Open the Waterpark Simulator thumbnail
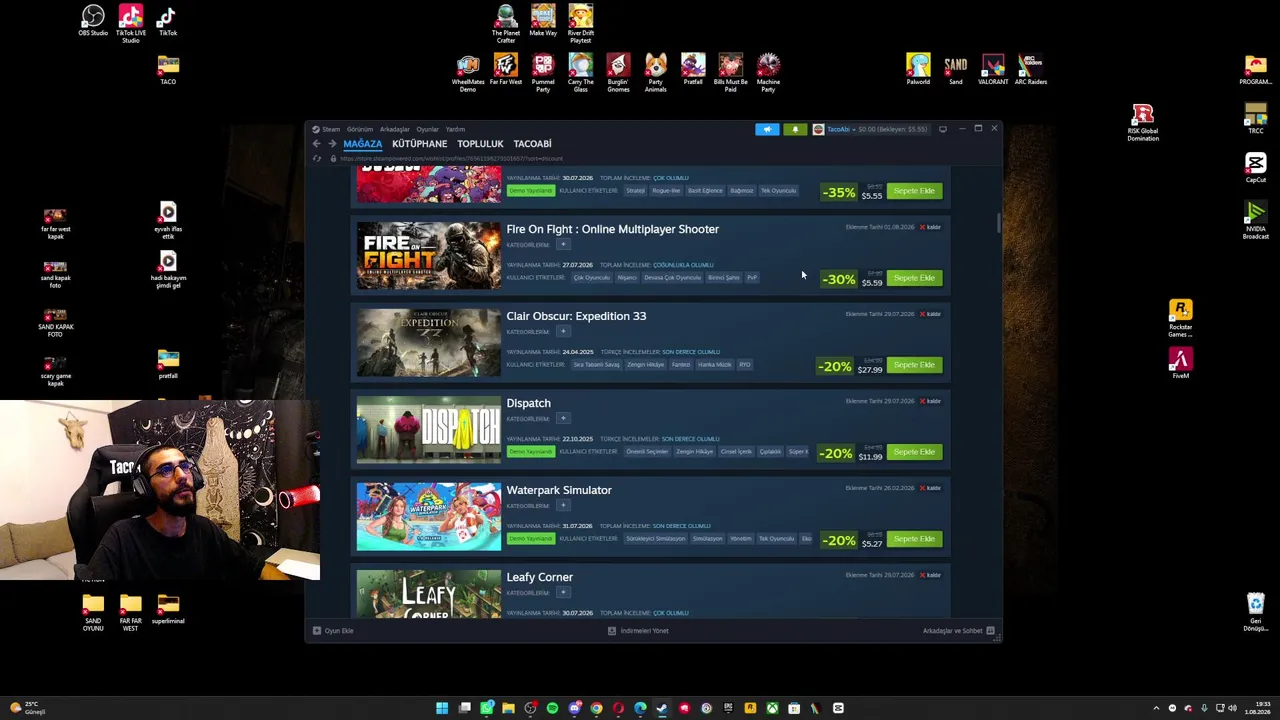The height and width of the screenshot is (720, 1280). [429, 517]
